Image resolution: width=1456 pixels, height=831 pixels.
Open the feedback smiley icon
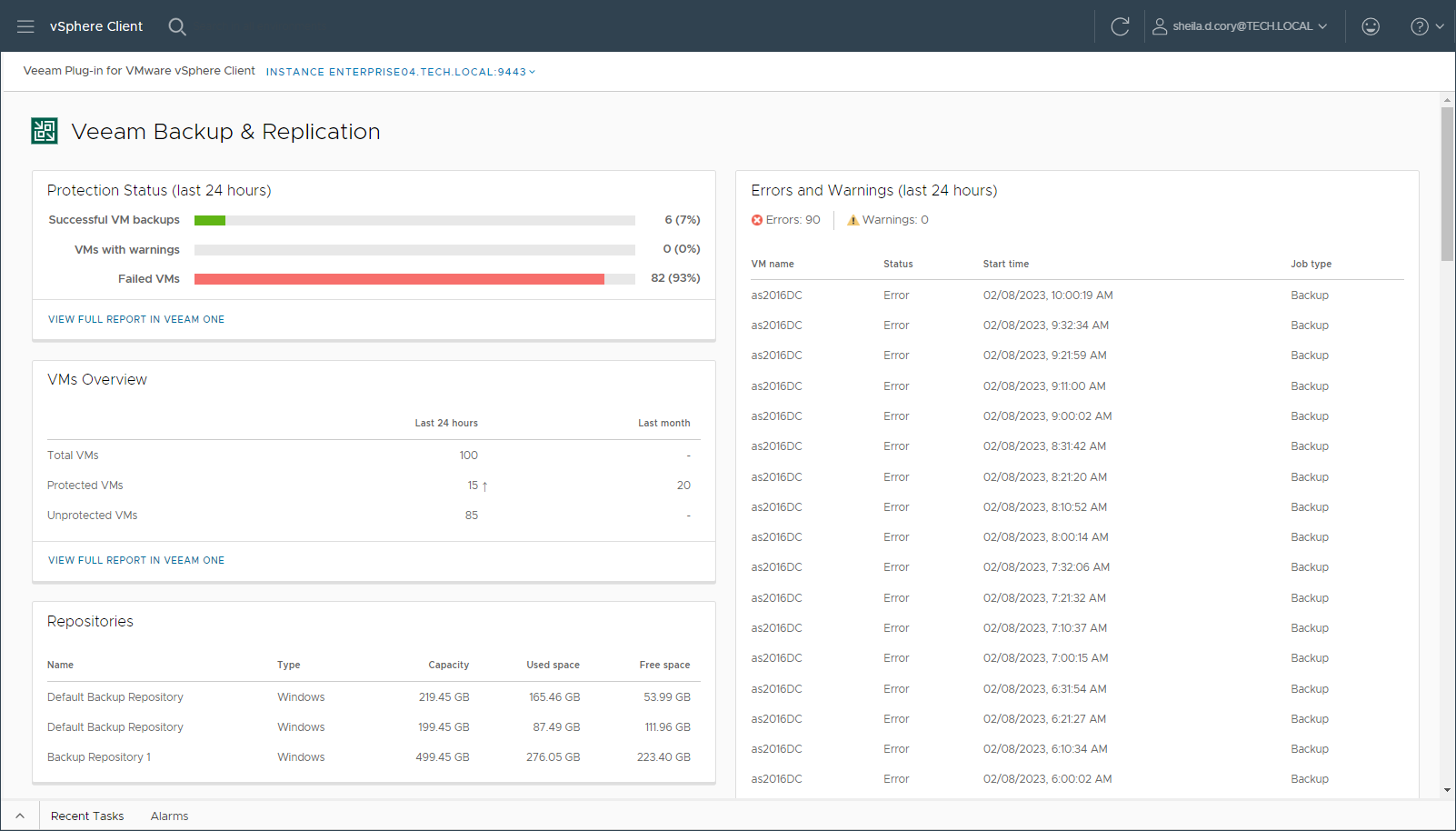[x=1370, y=26]
